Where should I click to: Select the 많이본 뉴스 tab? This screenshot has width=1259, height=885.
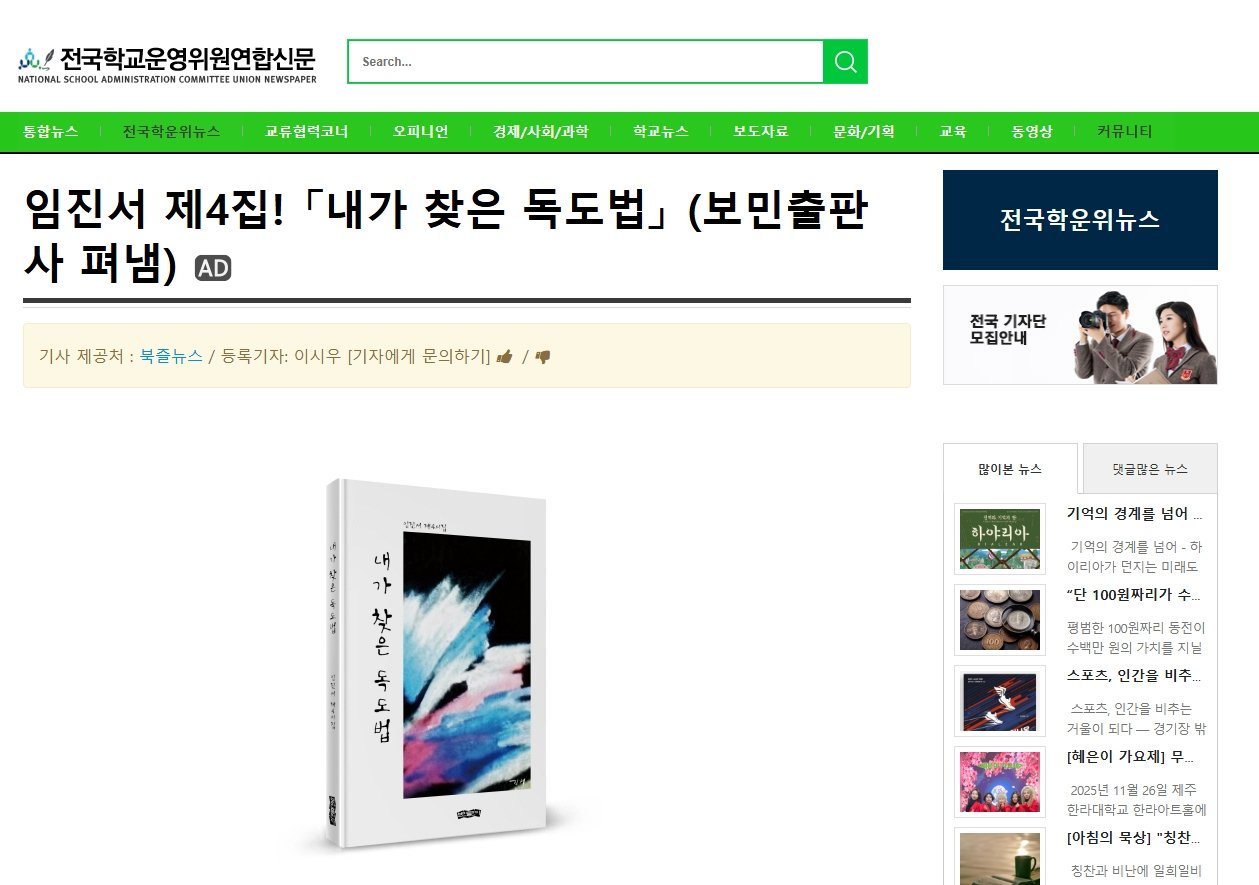1010,469
